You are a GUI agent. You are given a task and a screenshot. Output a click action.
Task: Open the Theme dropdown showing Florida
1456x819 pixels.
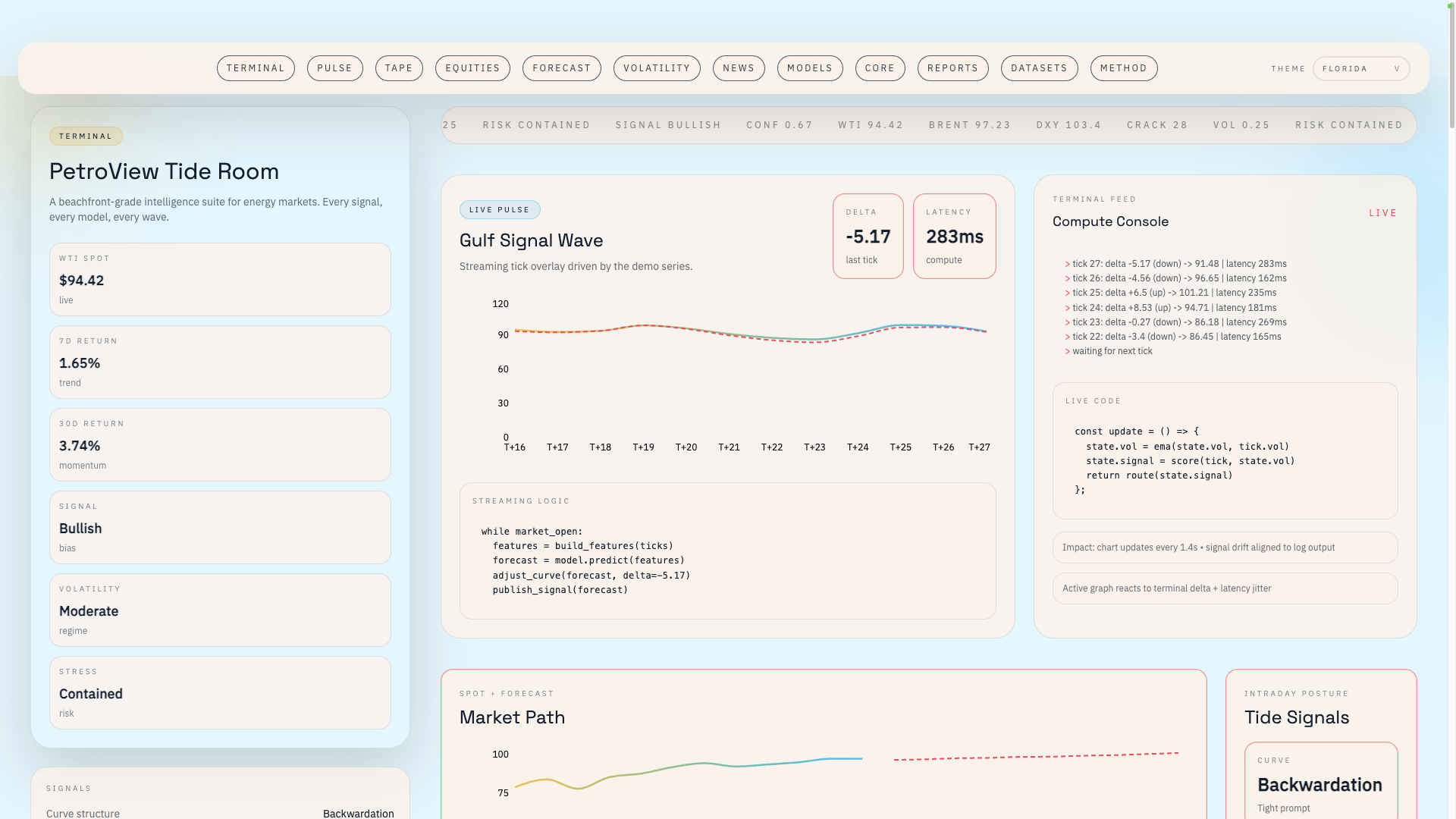1361,68
